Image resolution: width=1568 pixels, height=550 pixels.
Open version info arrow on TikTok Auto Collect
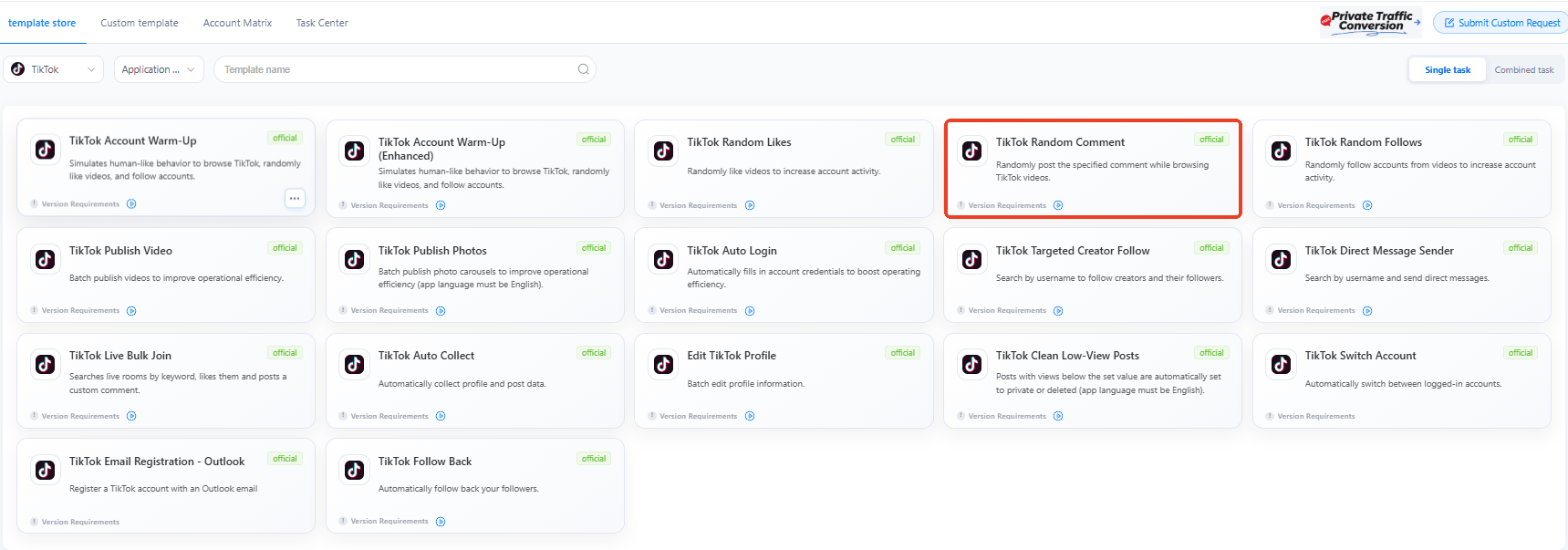[441, 416]
